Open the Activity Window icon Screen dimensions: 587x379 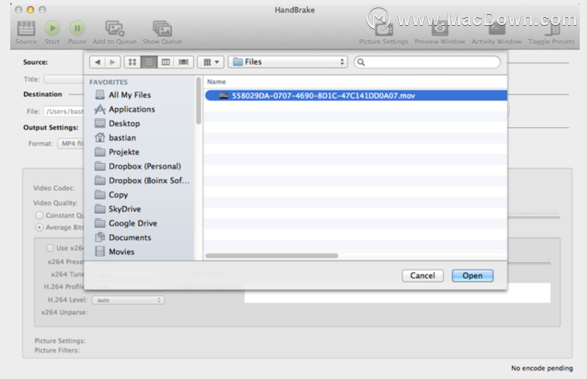(496, 28)
